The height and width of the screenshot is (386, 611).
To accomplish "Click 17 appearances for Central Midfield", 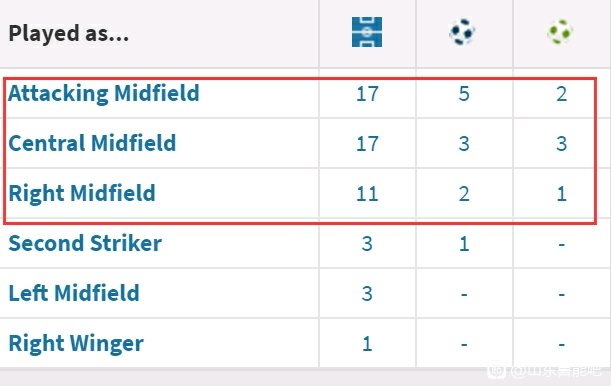I will (367, 144).
